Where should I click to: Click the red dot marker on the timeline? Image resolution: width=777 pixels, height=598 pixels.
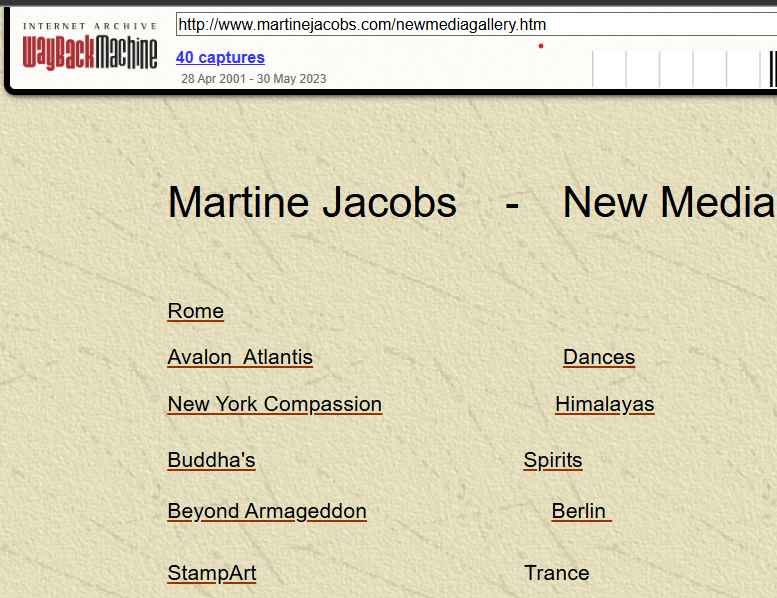coord(541,46)
